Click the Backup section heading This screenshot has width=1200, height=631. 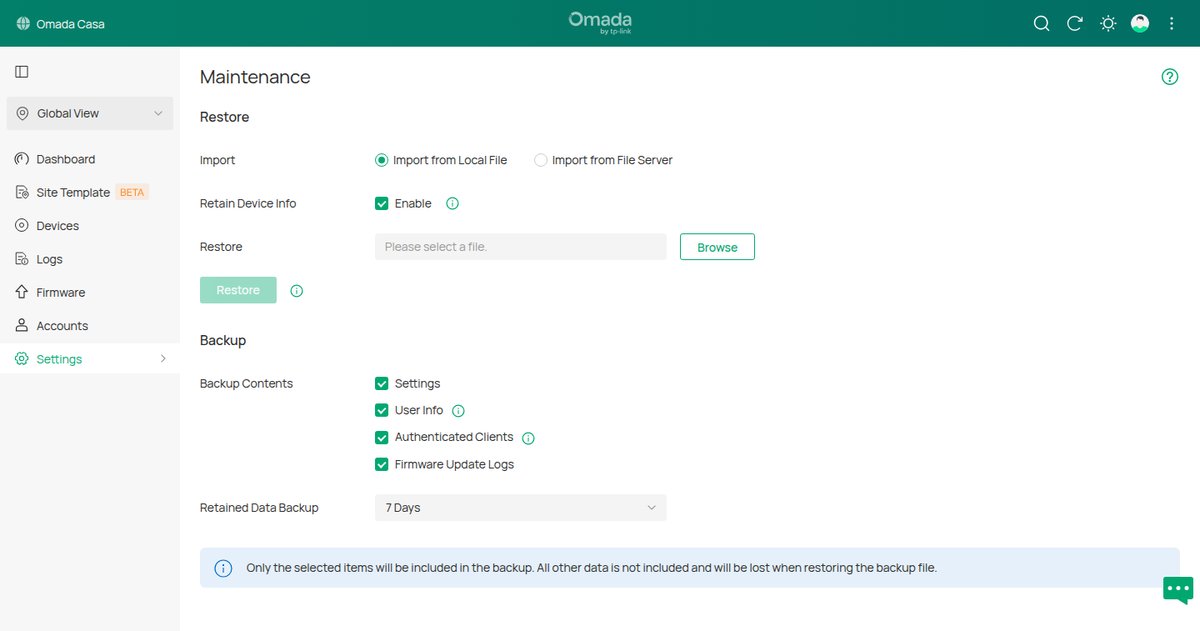click(223, 340)
